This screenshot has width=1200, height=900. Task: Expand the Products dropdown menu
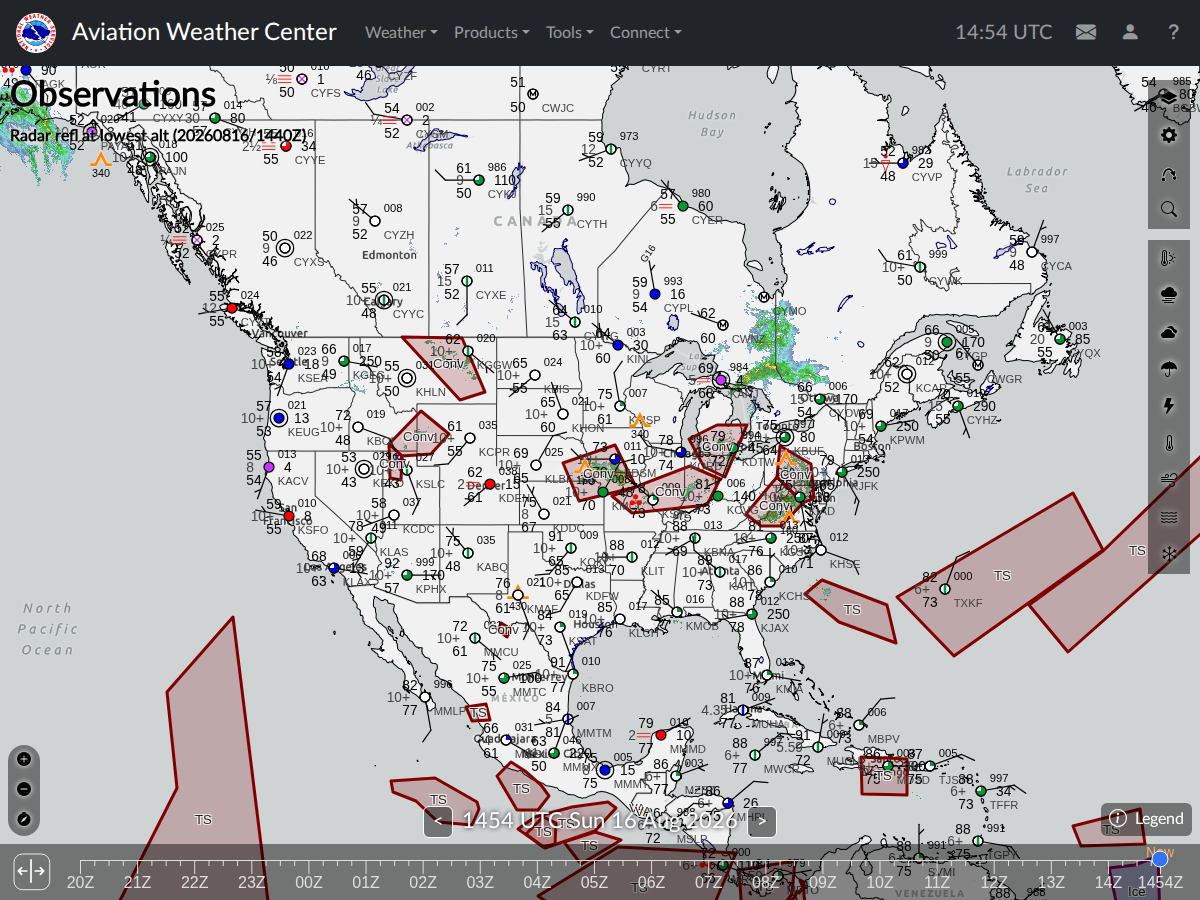click(491, 32)
